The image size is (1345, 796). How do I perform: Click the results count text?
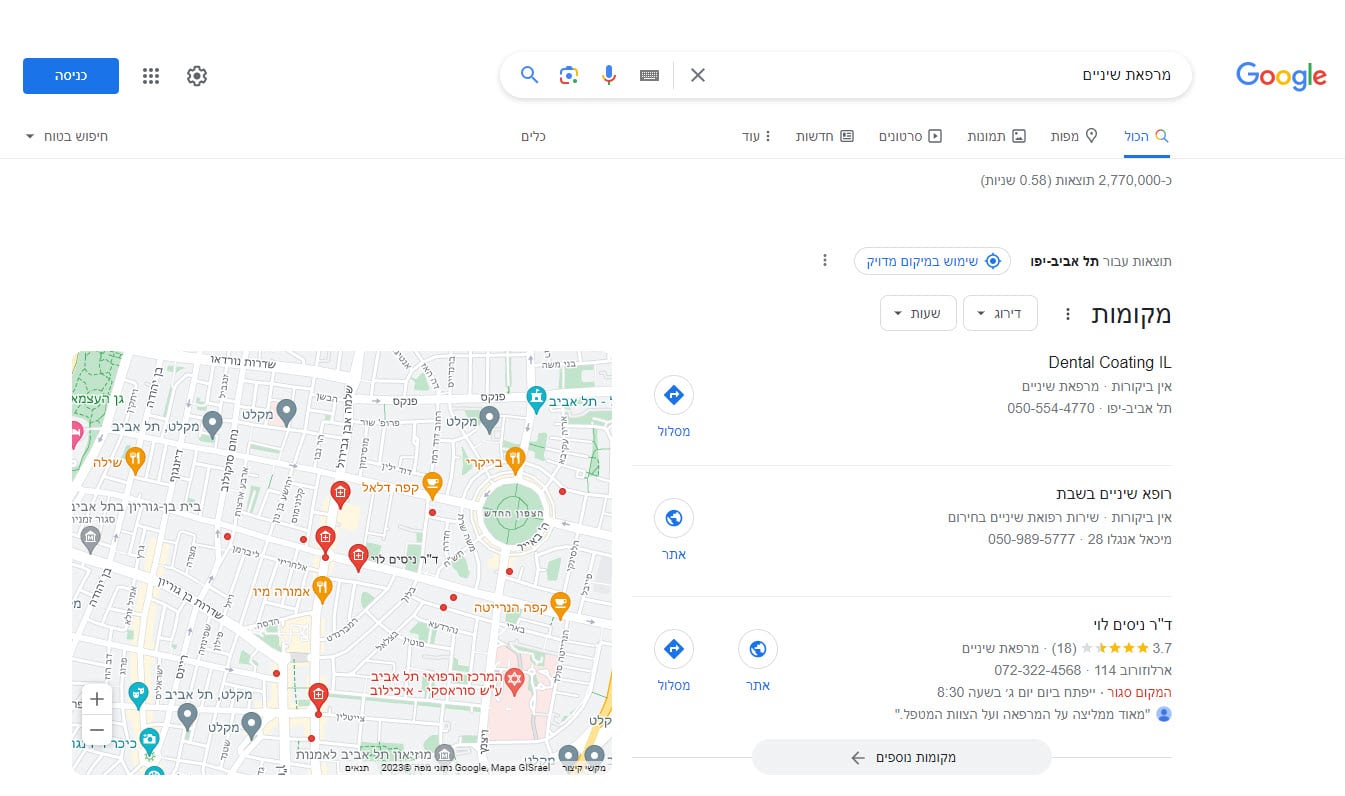point(1075,180)
